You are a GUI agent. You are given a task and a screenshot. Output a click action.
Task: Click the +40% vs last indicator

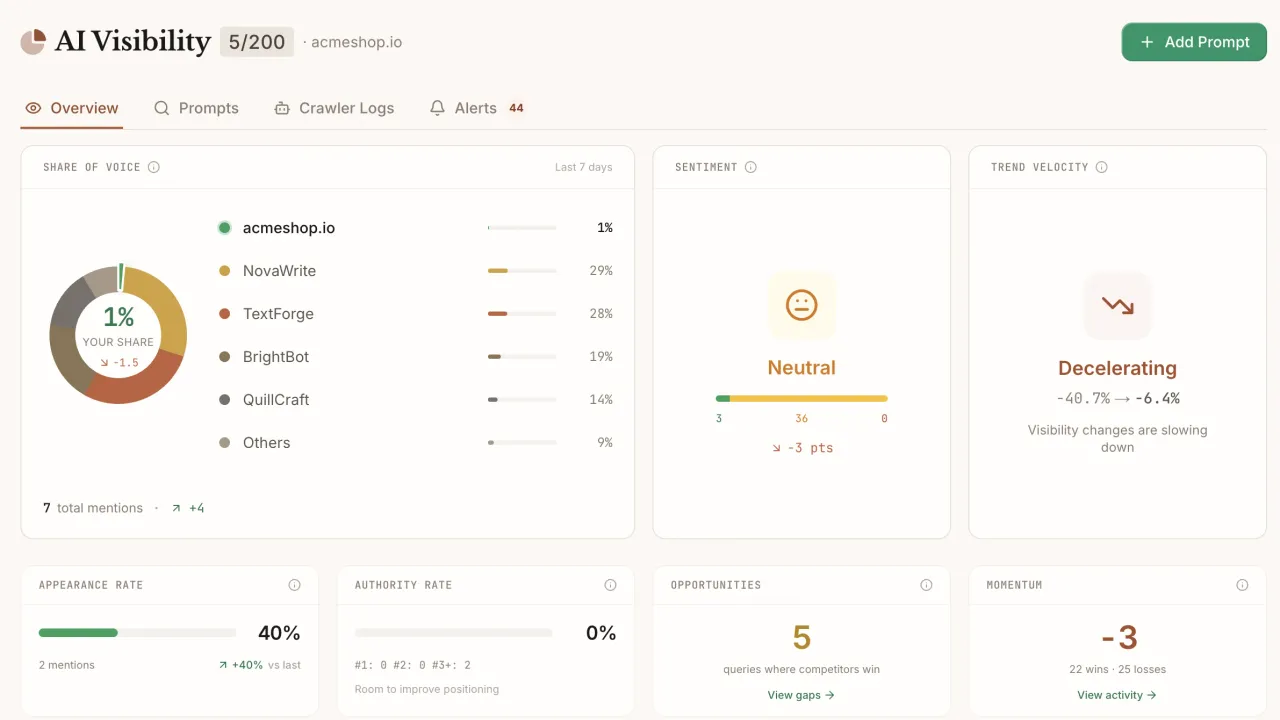point(259,665)
